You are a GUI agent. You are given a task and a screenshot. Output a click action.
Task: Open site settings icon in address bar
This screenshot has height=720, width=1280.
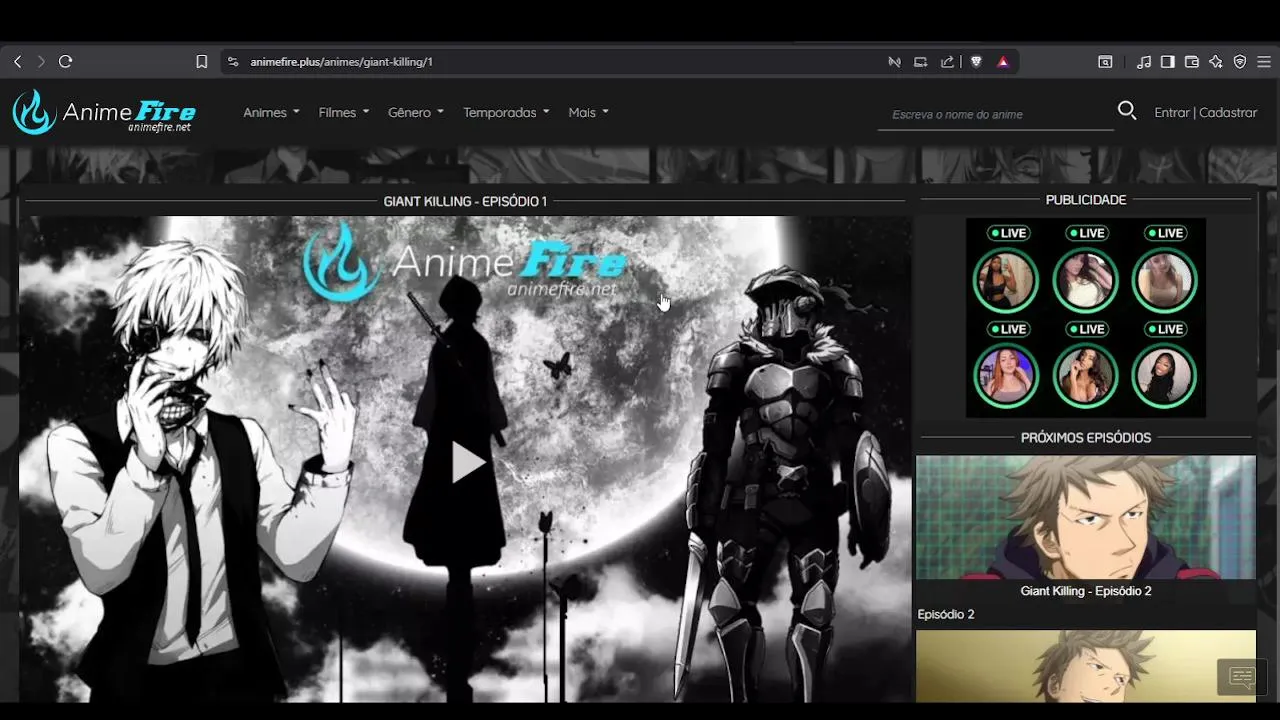point(233,62)
